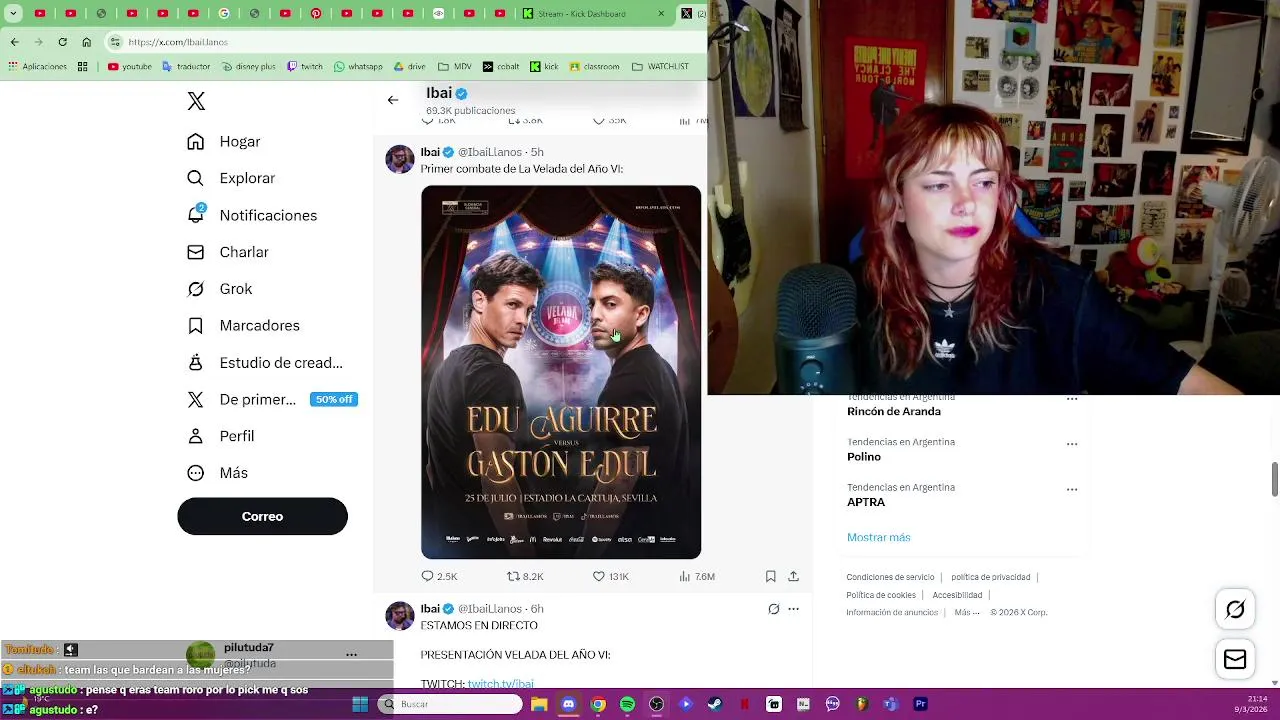Switch to the Google tab
Image resolution: width=1280 pixels, height=720 pixels.
pyautogui.click(x=224, y=14)
